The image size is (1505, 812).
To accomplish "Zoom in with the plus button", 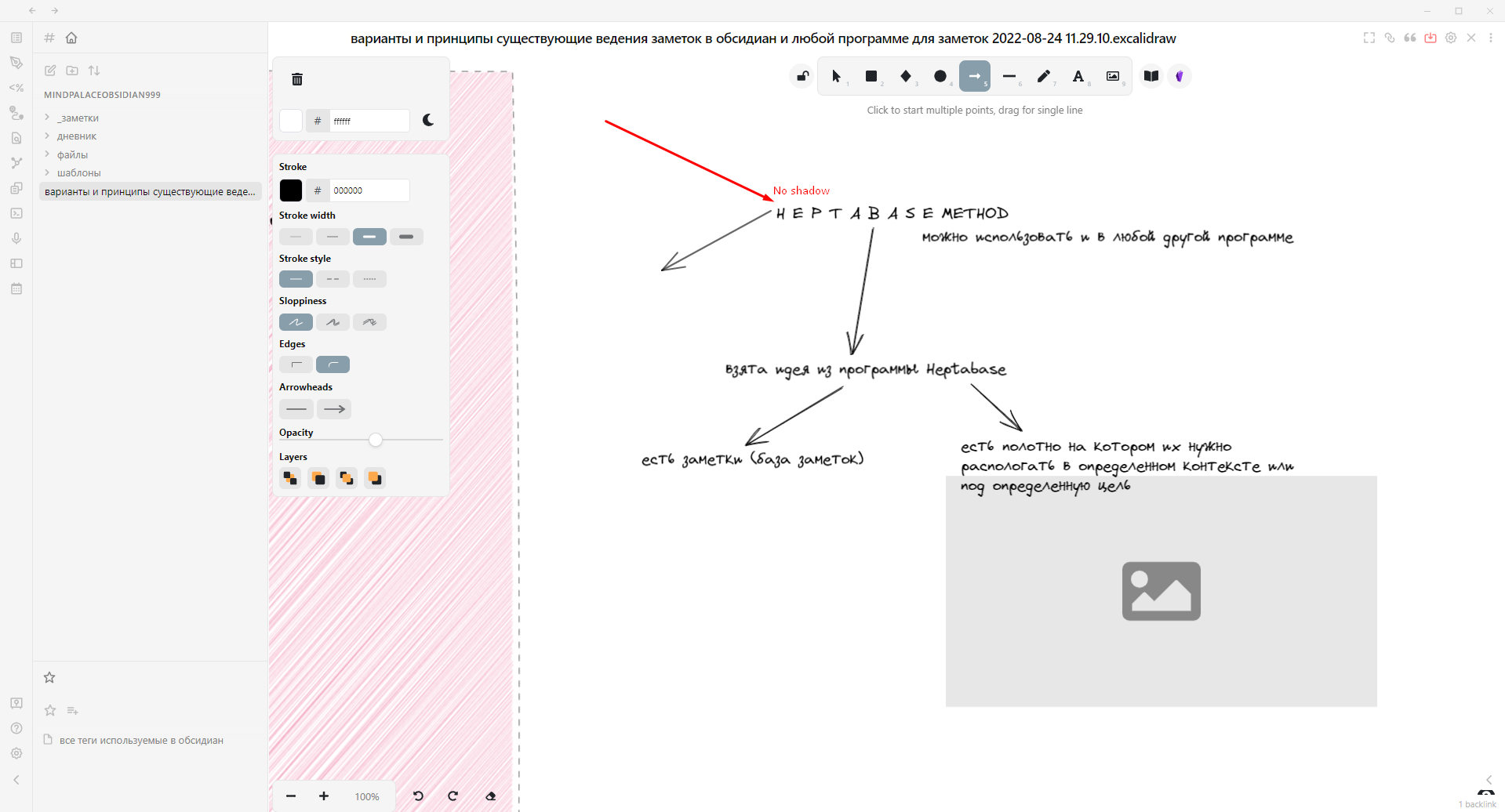I will [x=323, y=796].
